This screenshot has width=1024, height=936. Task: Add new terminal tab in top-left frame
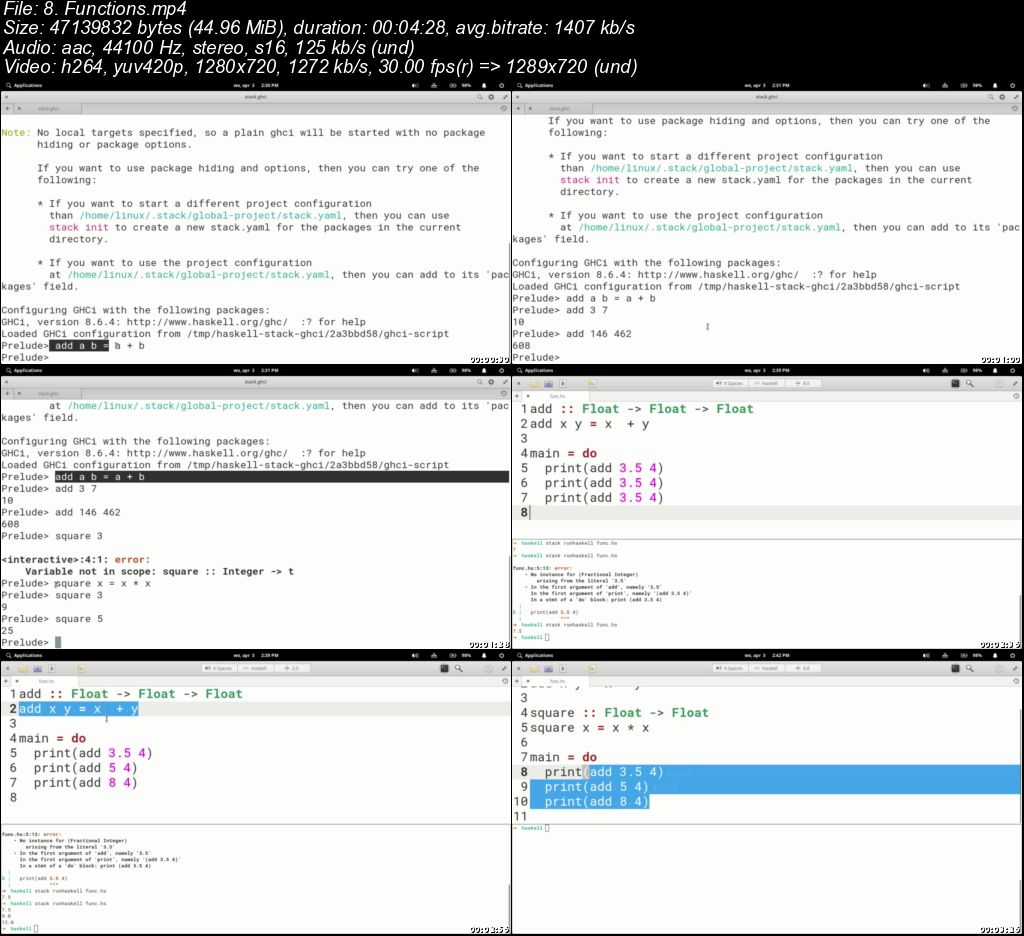[x=7, y=108]
